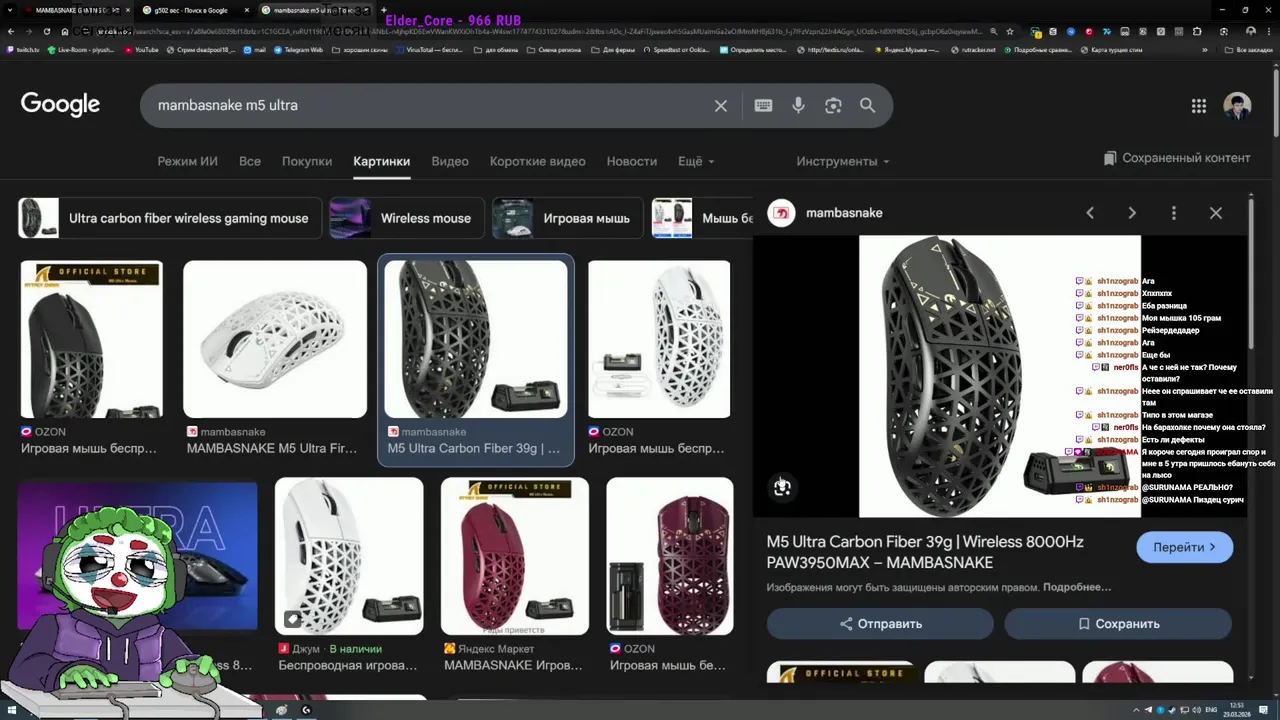1280x720 pixels.
Task: Show previous image in preview panel
Action: [x=1090, y=213]
